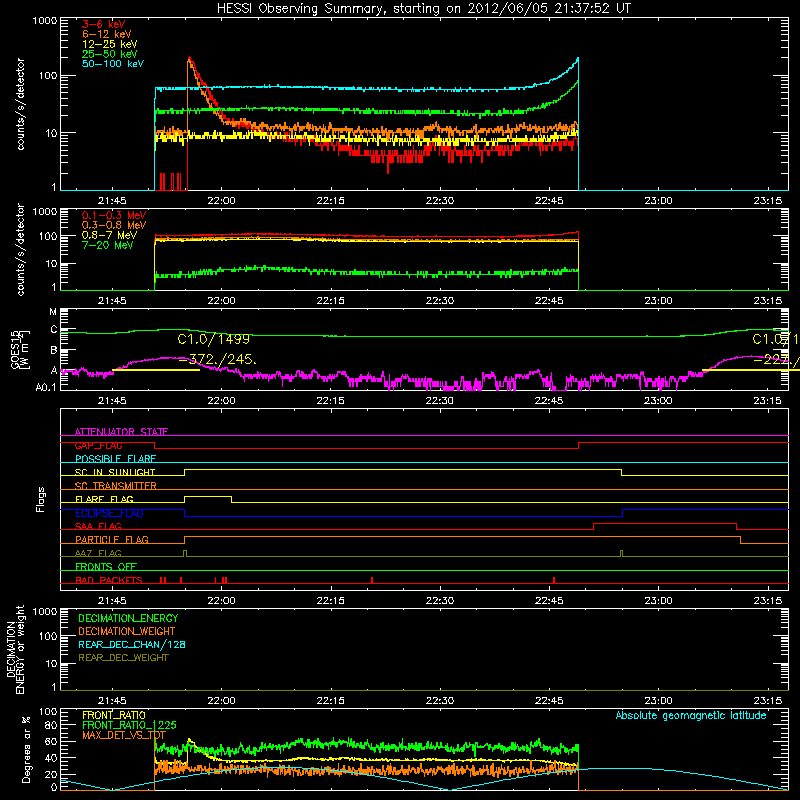The image size is (800, 800).
Task: Click the DECIMATION ENERGY or weight axis title
Action: [15, 649]
